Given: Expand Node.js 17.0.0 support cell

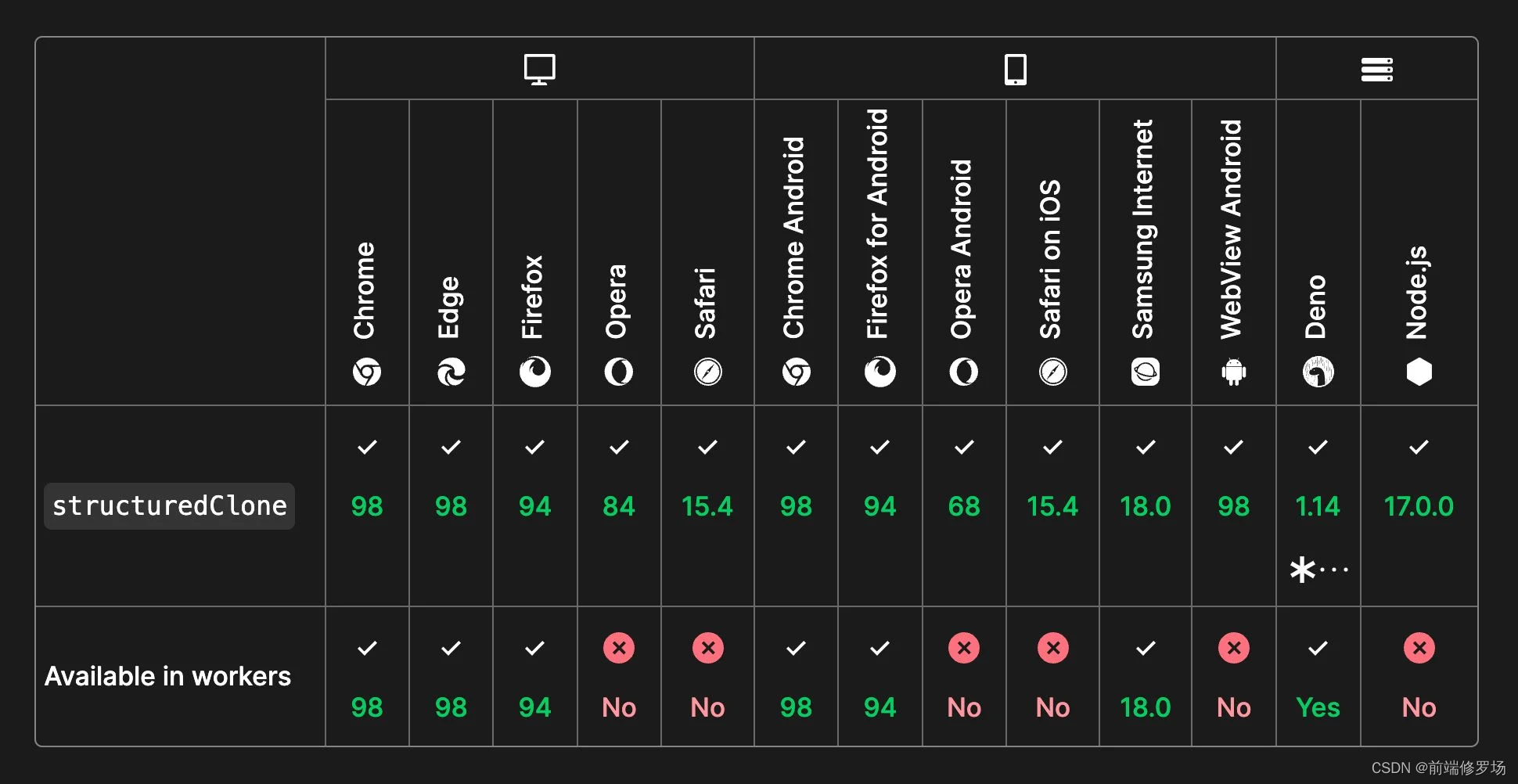Looking at the screenshot, I should click(1419, 506).
